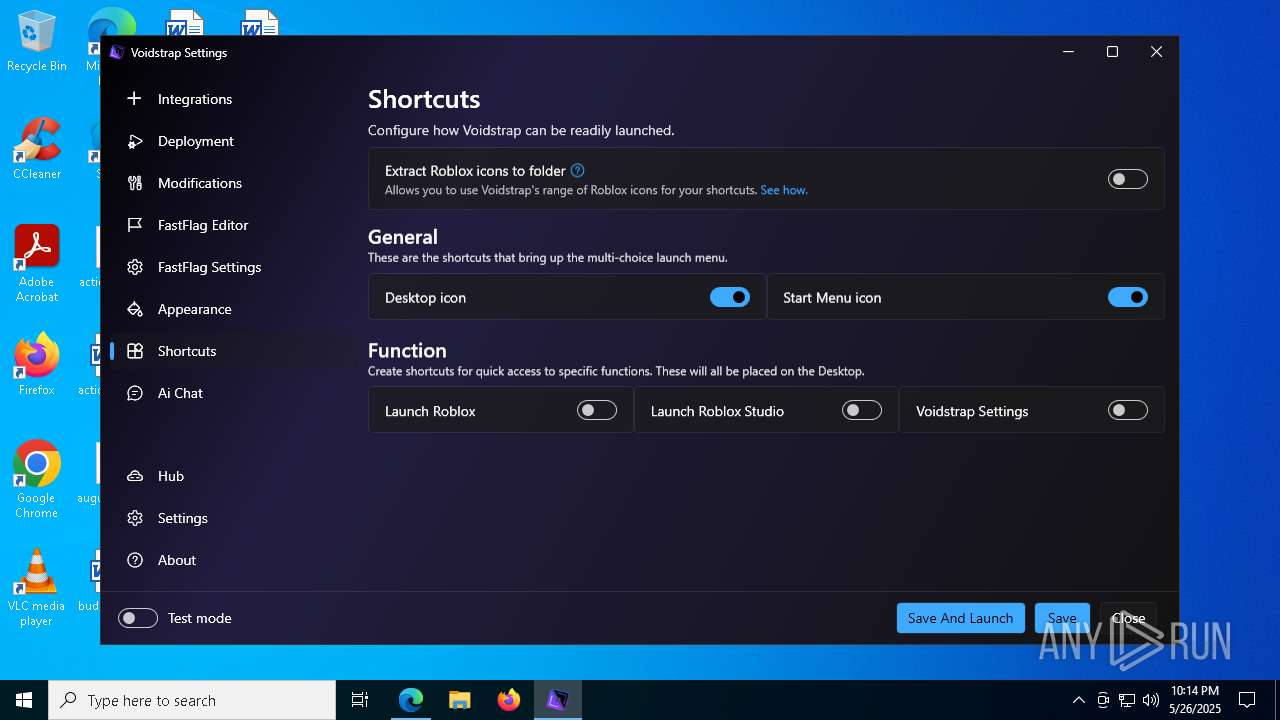The width and height of the screenshot is (1280, 720).
Task: Open the notification center icon
Action: click(1247, 700)
